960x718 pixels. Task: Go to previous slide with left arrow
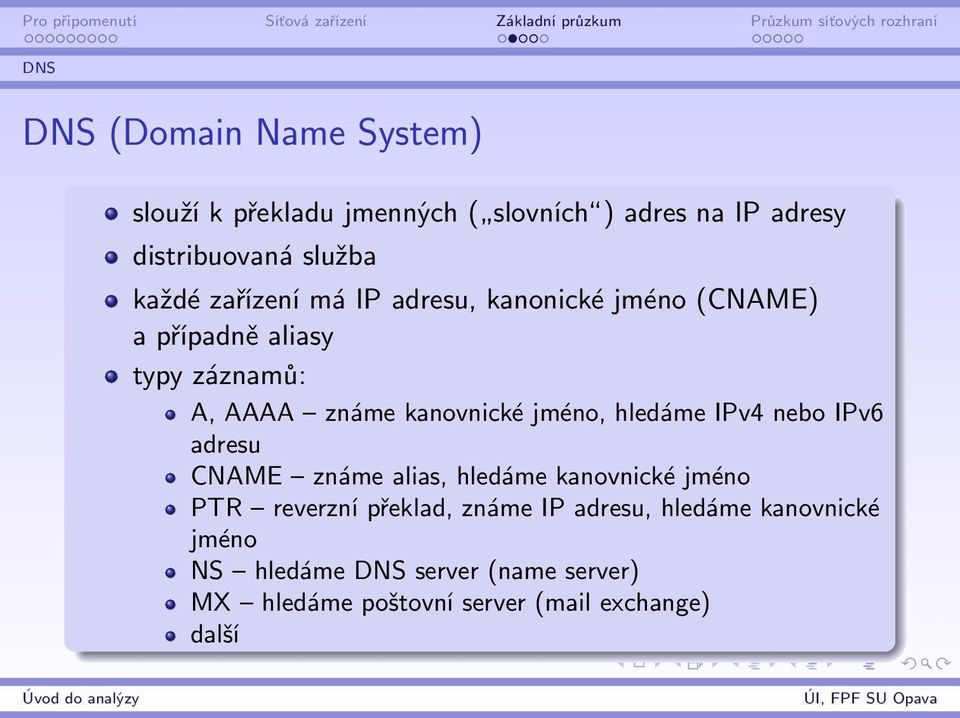(x=621, y=664)
